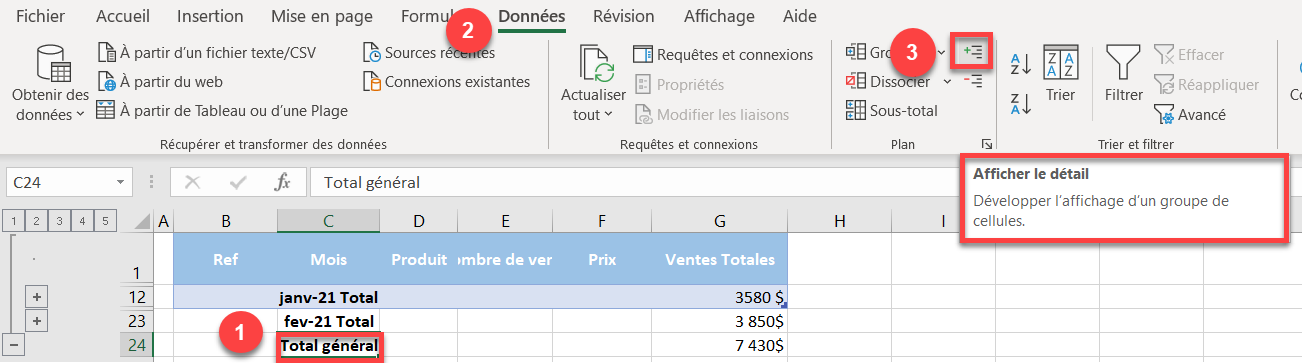Screen dimensions: 1302x363
Task: Select the Données tab
Action: click(532, 16)
